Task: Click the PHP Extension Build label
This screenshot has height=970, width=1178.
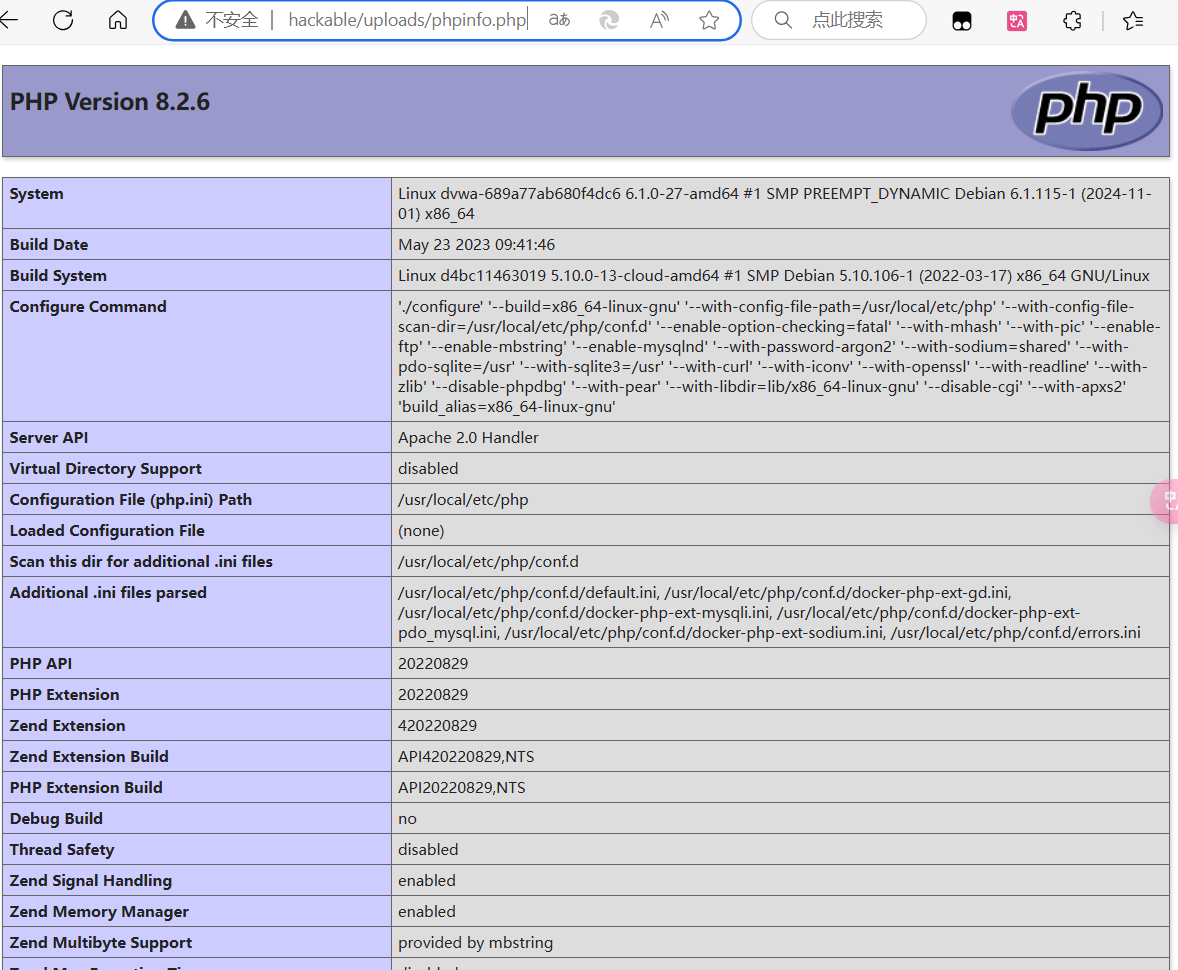Action: [86, 787]
